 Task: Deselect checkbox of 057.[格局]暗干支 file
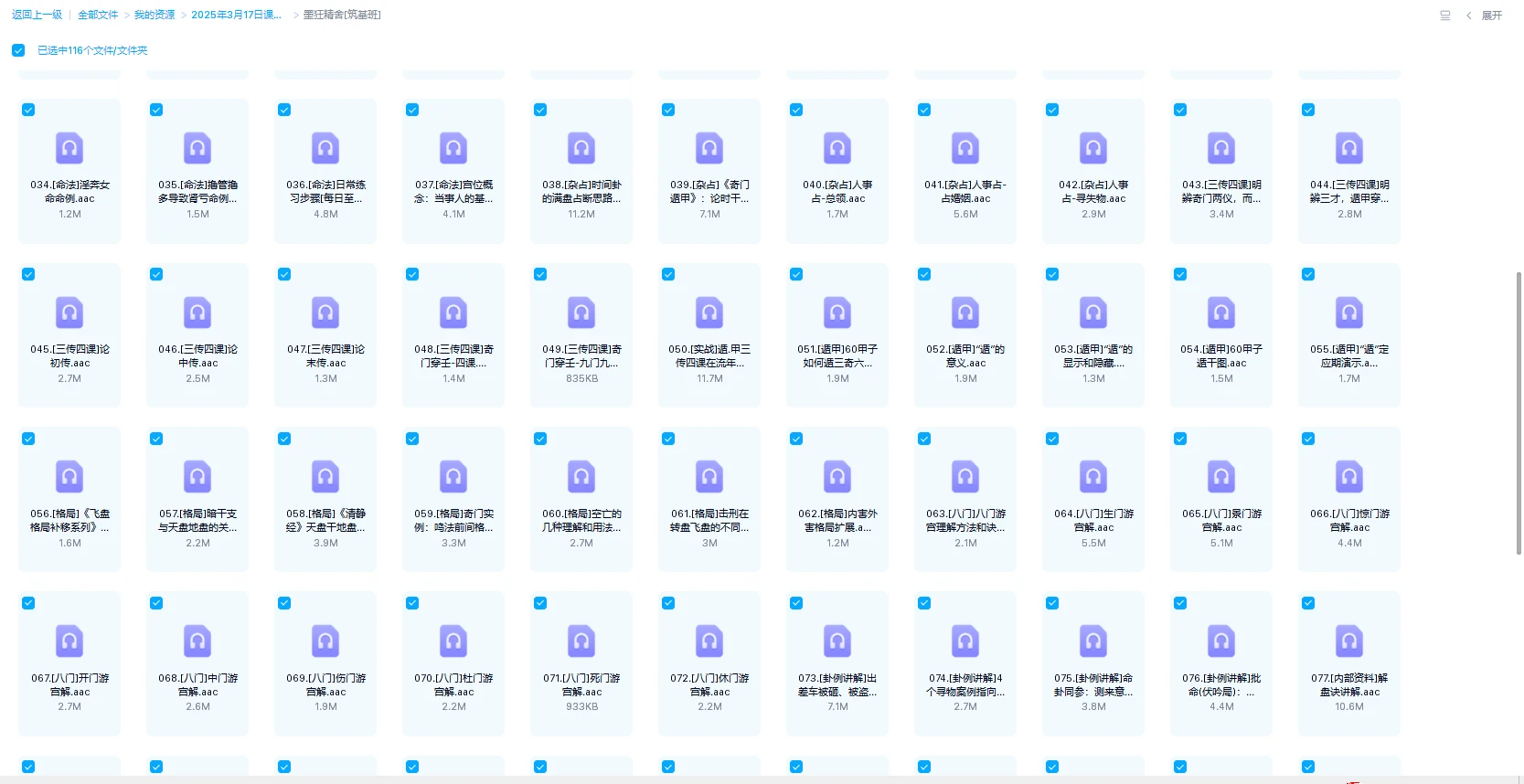tap(156, 439)
